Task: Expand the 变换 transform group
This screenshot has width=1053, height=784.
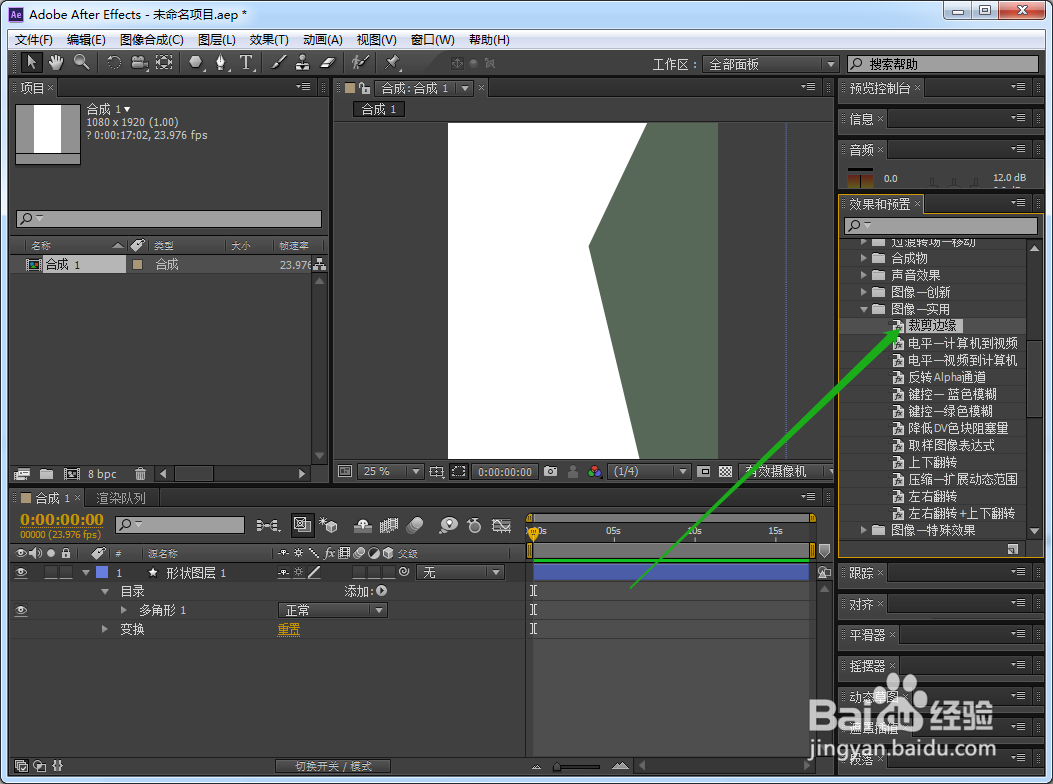Action: 105,629
